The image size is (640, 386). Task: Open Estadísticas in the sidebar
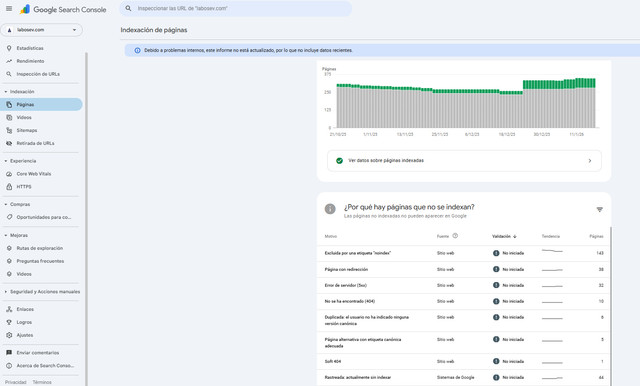30,48
